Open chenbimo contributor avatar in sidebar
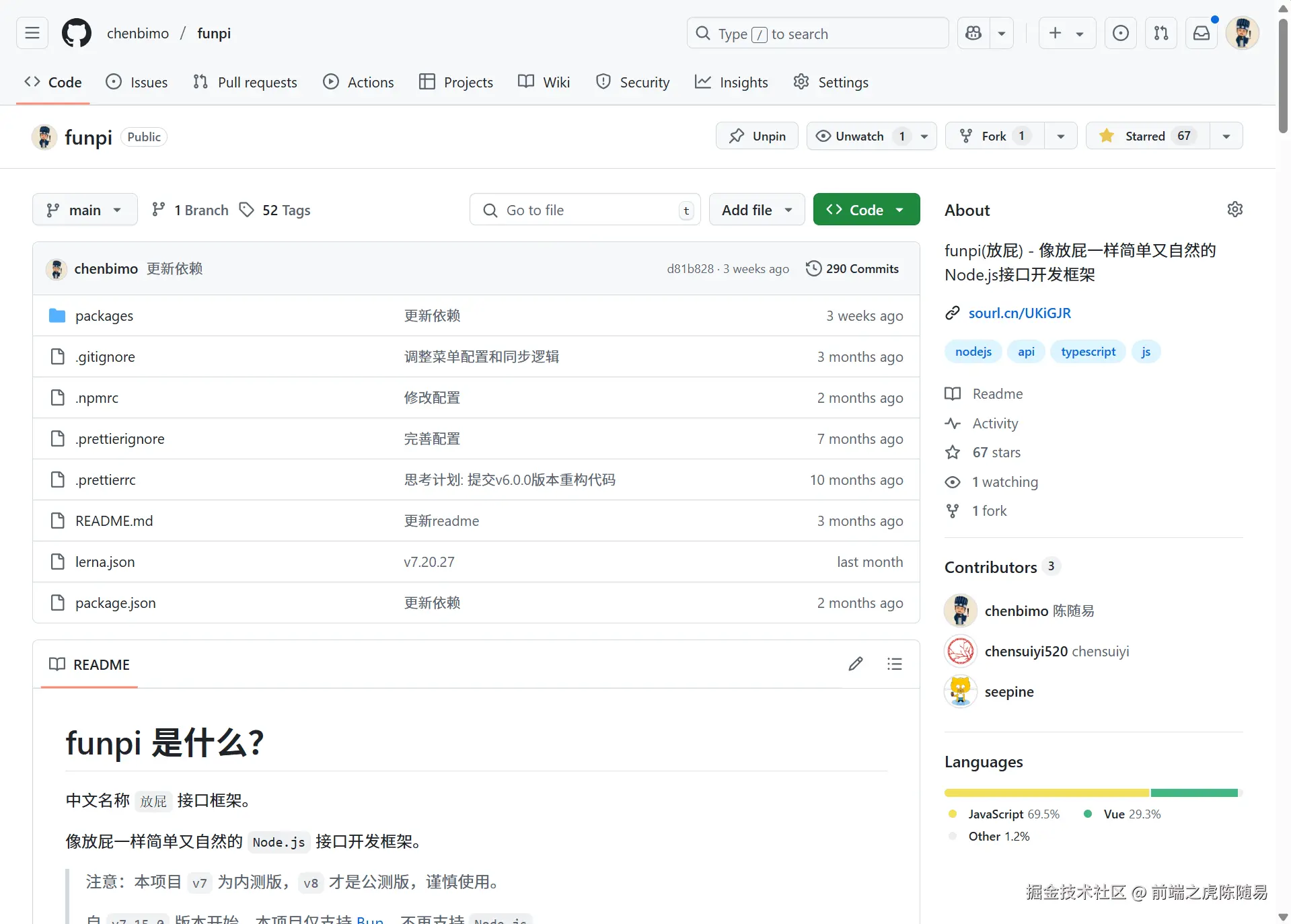 [961, 611]
